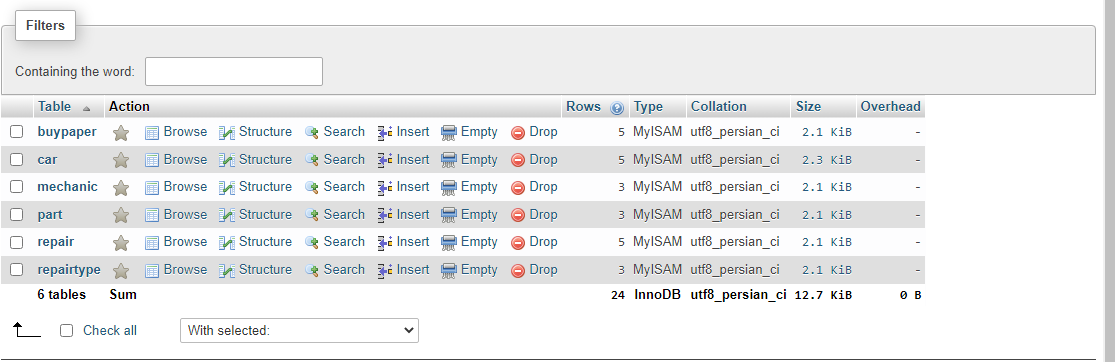Click the buypaper size 2.1 KiB value

(x=827, y=132)
